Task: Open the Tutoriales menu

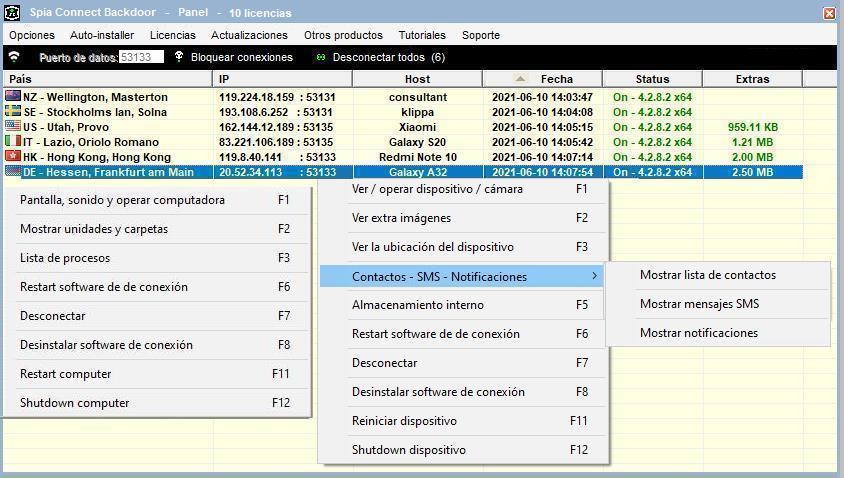Action: point(422,35)
